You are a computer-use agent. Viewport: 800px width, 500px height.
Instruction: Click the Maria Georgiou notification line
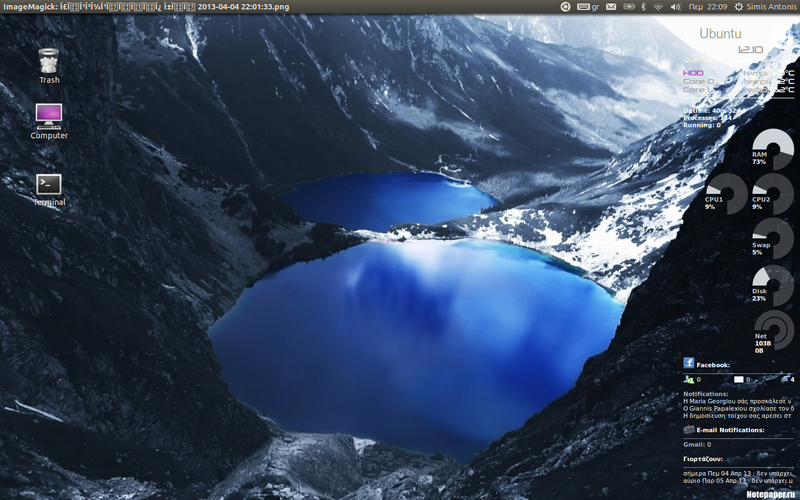click(x=738, y=401)
